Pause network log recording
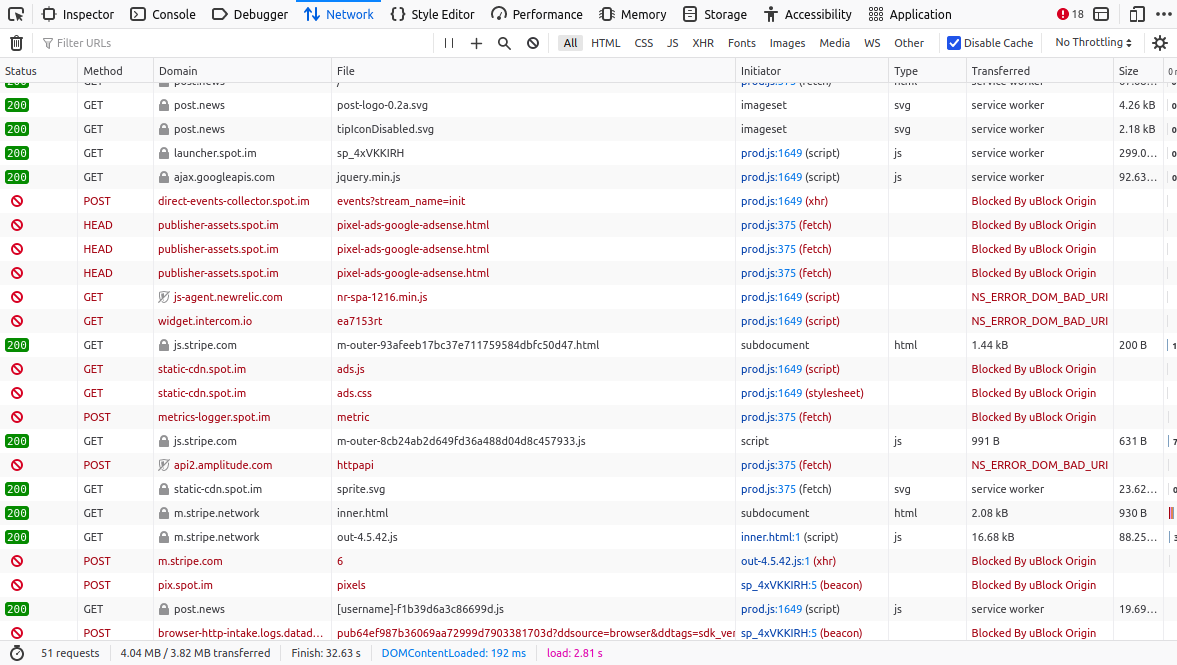Viewport: 1177px width, 665px height. pyautogui.click(x=449, y=43)
